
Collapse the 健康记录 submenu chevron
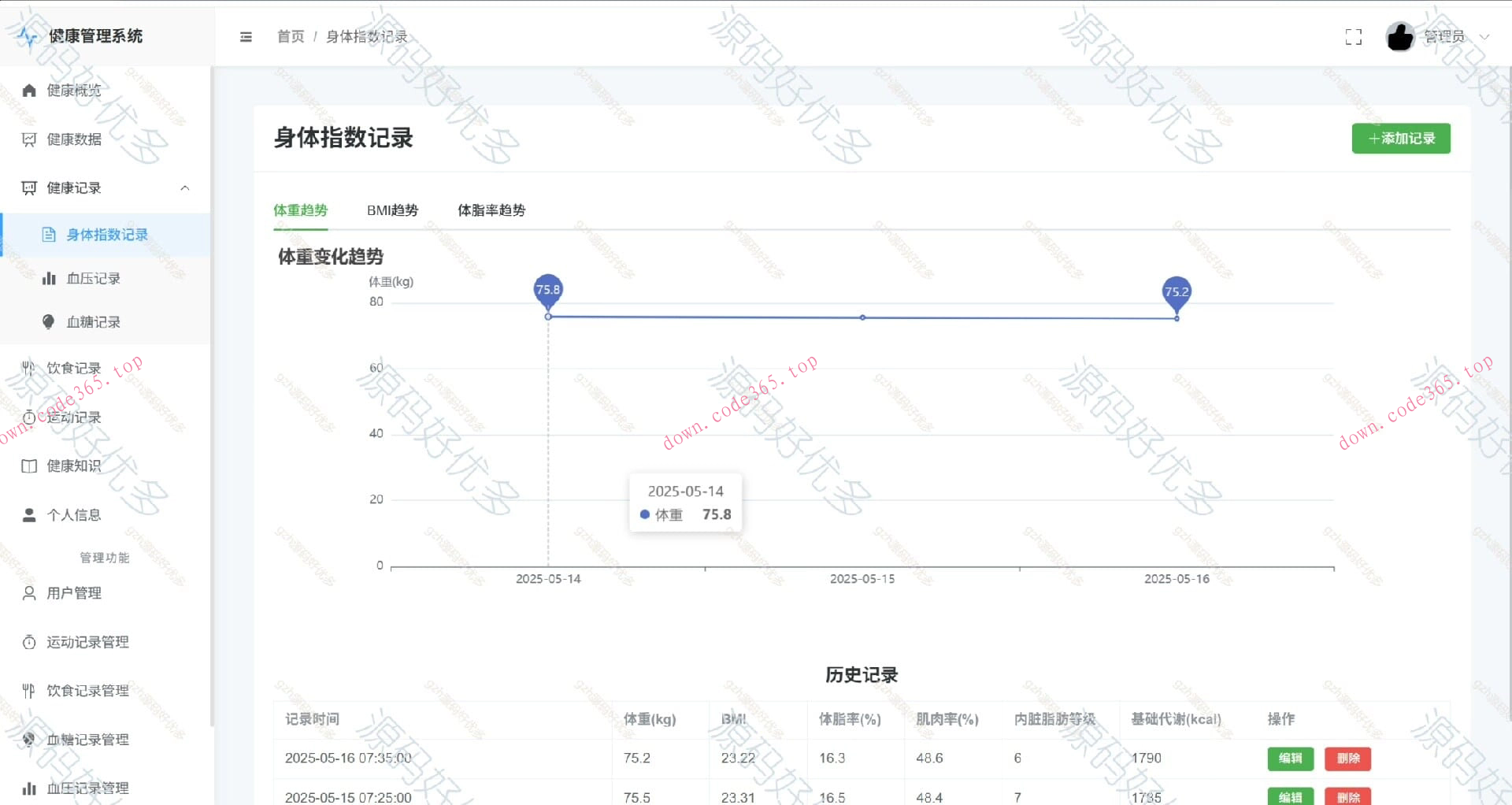coord(185,187)
